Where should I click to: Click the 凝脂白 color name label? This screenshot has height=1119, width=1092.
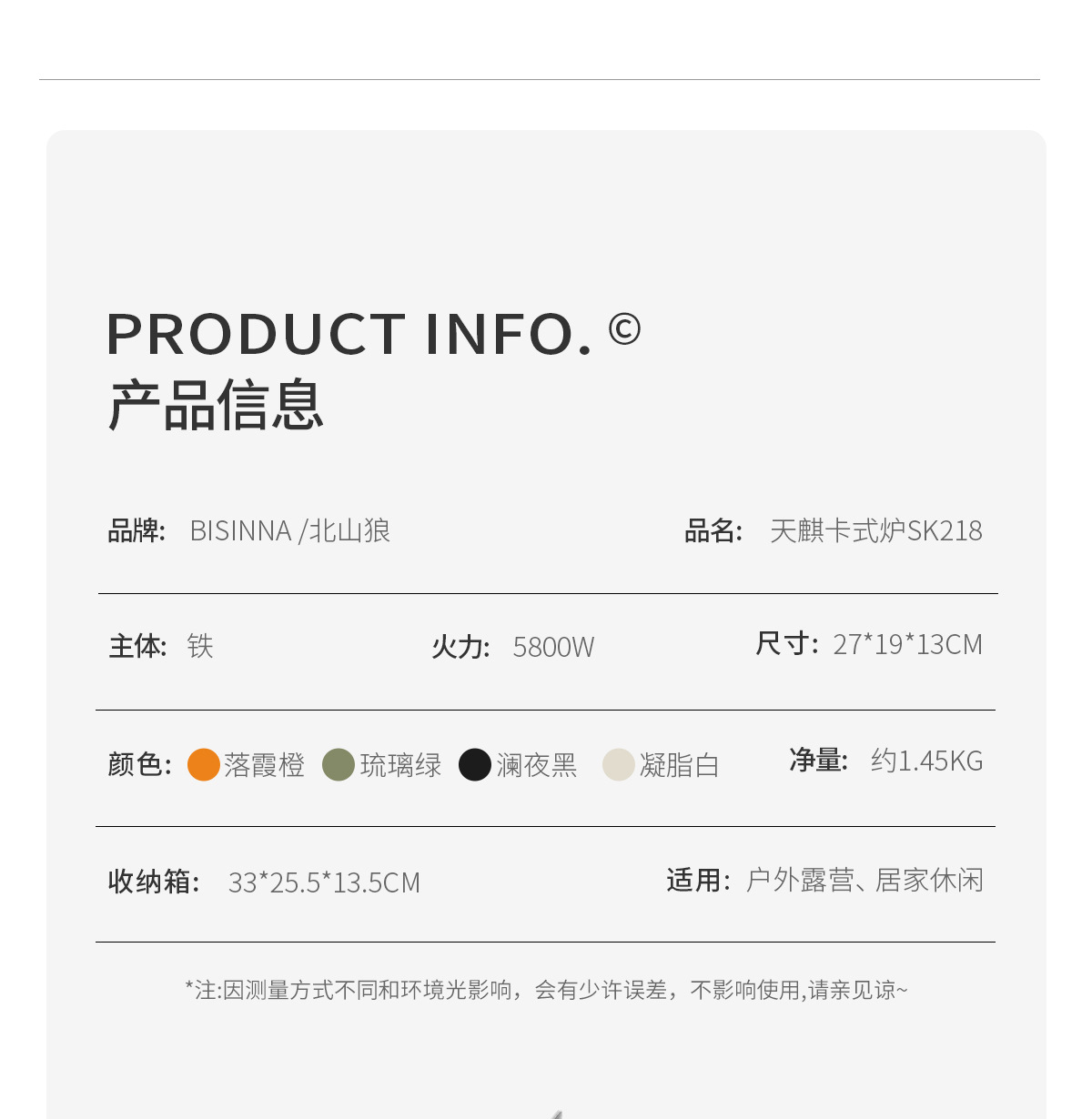tap(680, 765)
